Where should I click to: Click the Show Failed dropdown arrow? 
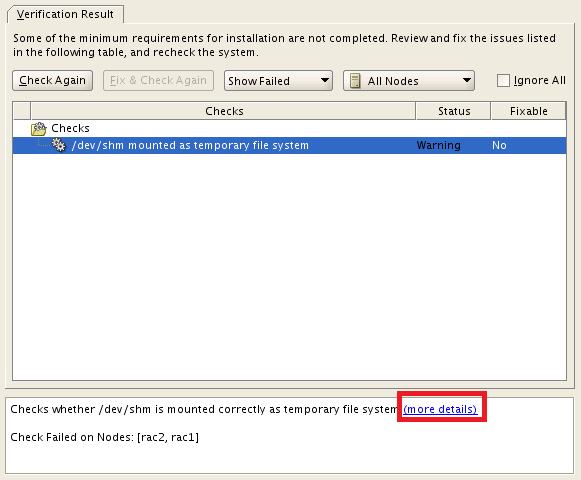pos(325,80)
